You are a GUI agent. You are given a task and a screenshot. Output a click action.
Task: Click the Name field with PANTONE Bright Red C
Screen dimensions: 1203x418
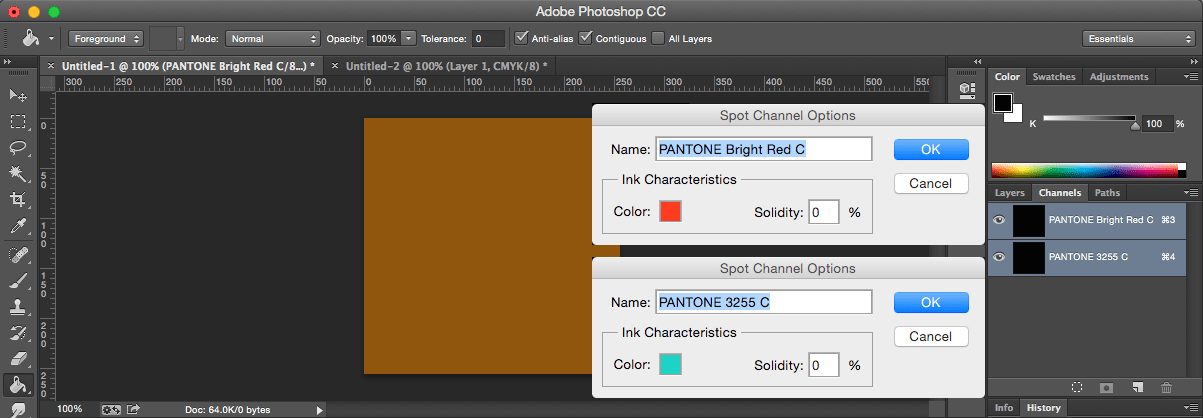[763, 149]
